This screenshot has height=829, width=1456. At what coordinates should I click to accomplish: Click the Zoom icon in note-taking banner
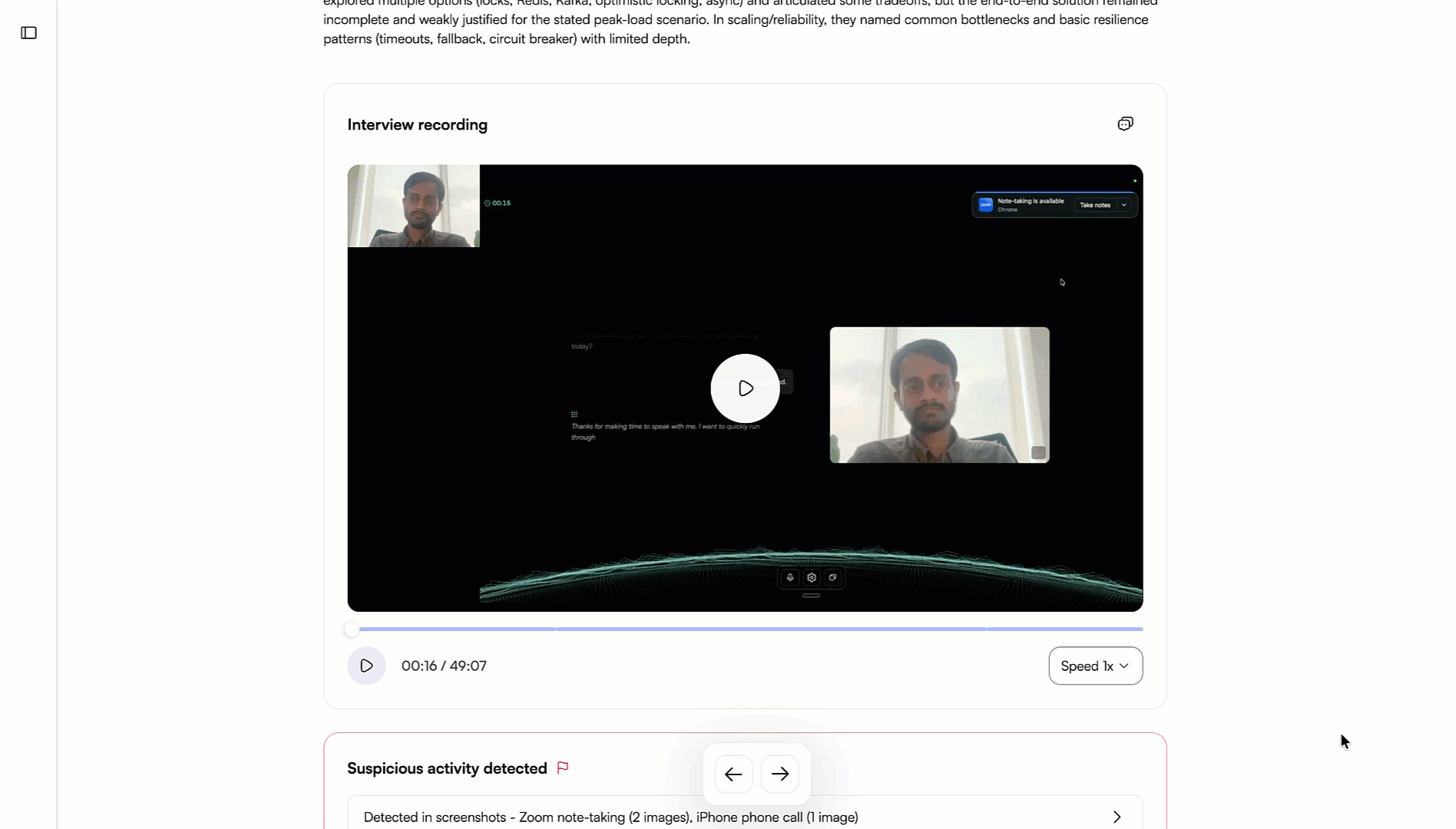[985, 205]
